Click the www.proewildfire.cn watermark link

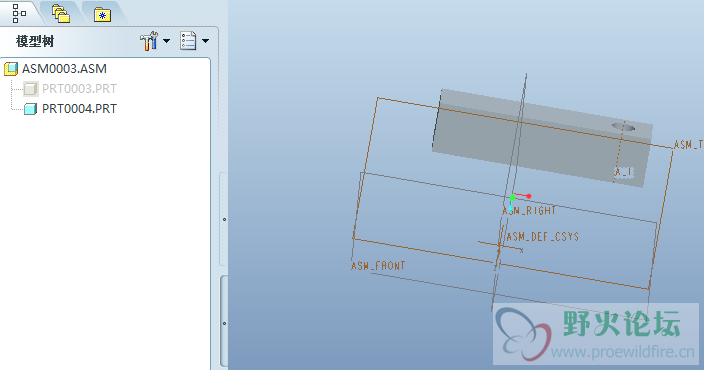pos(622,352)
